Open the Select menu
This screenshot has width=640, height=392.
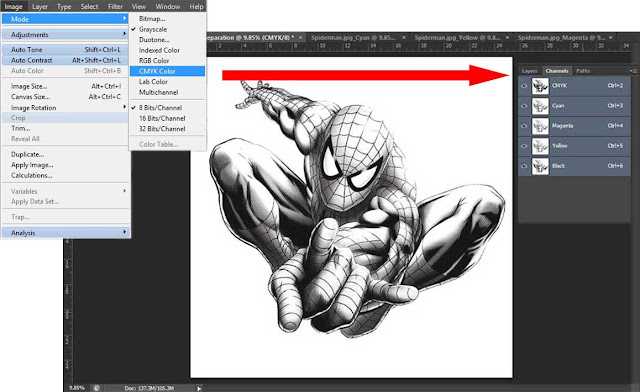(x=89, y=7)
